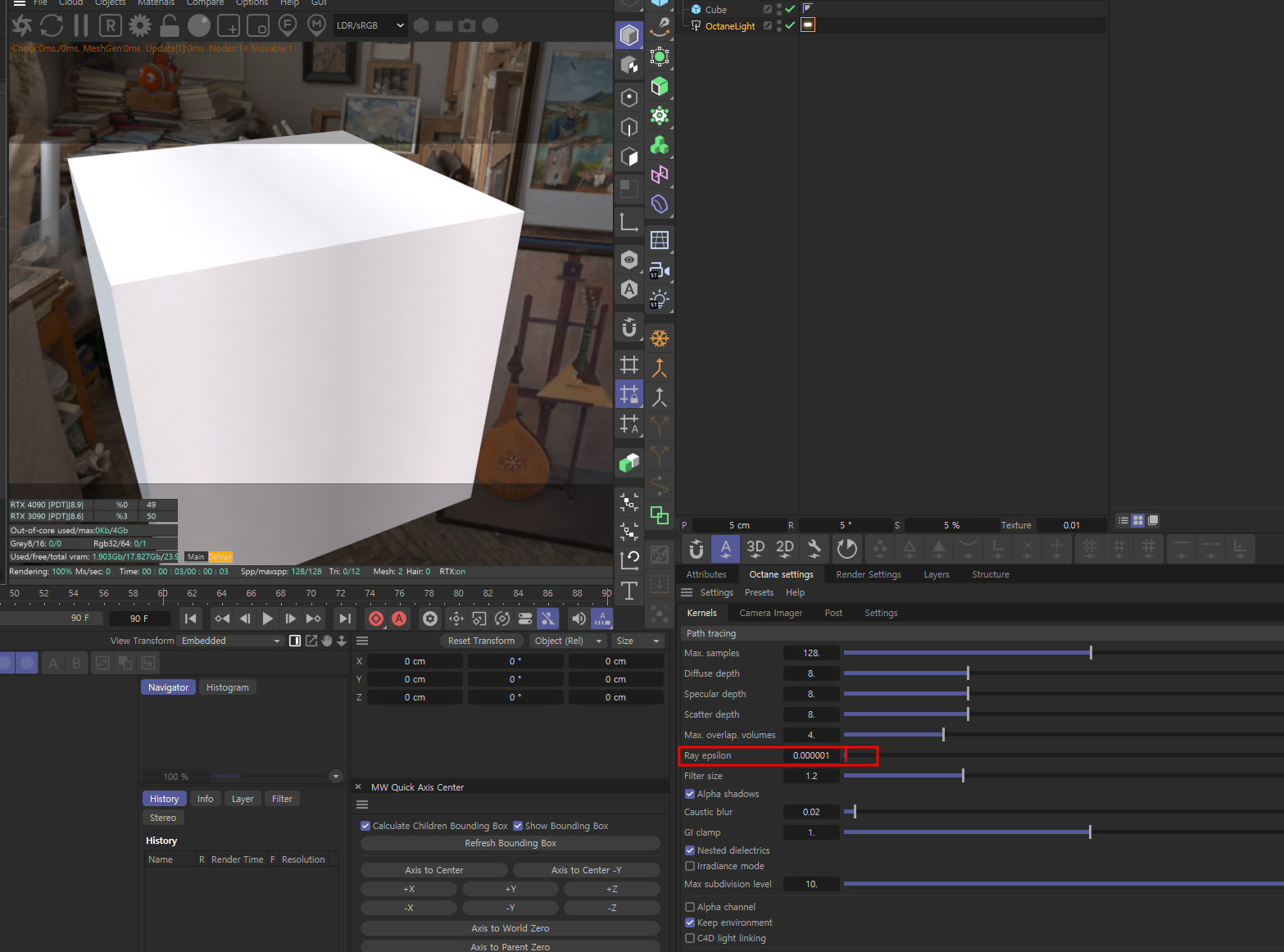Screen dimensions: 1284x952
Task: Click the clay mode sphere icon
Action: pyautogui.click(x=199, y=25)
